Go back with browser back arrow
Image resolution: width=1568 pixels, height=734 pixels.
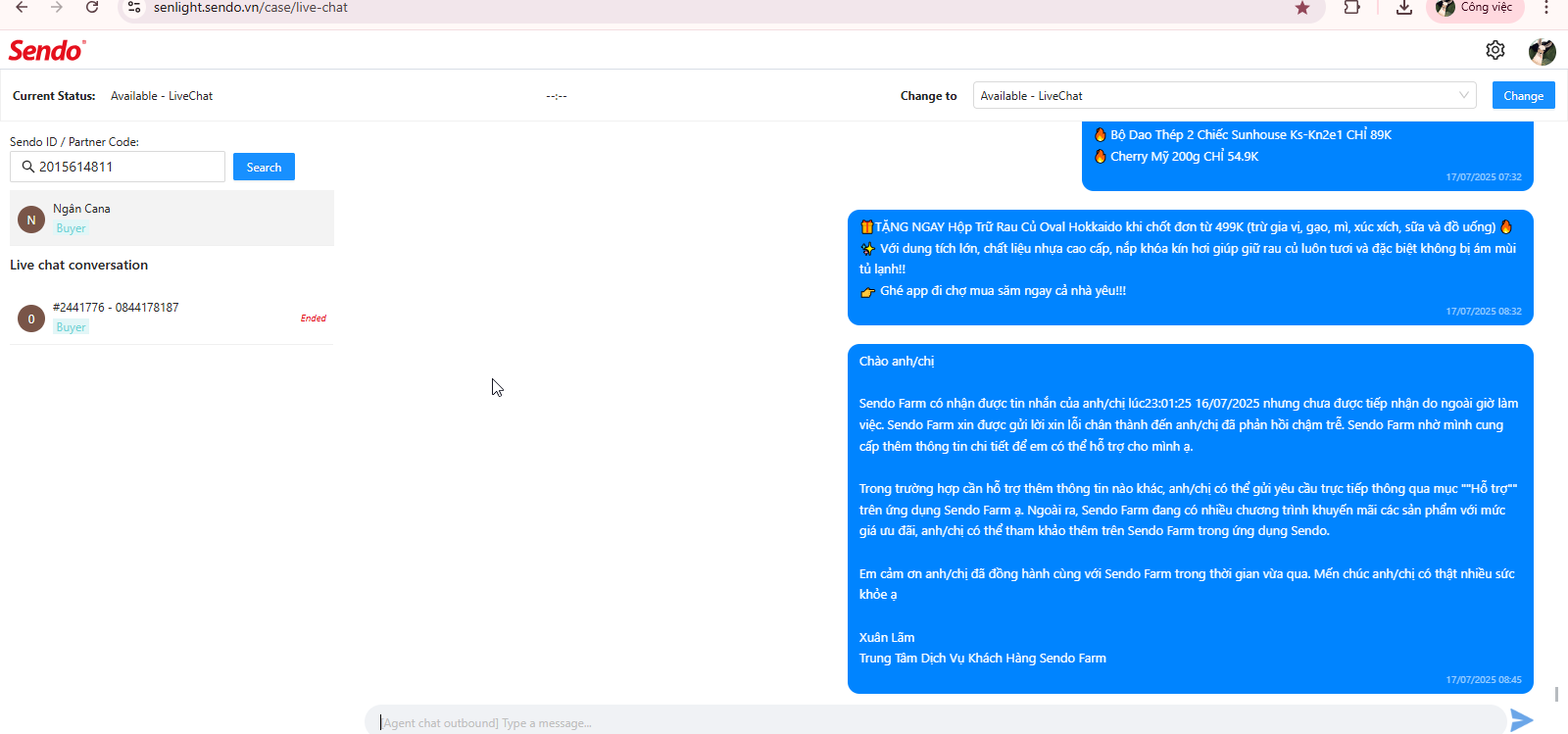pyautogui.click(x=22, y=7)
